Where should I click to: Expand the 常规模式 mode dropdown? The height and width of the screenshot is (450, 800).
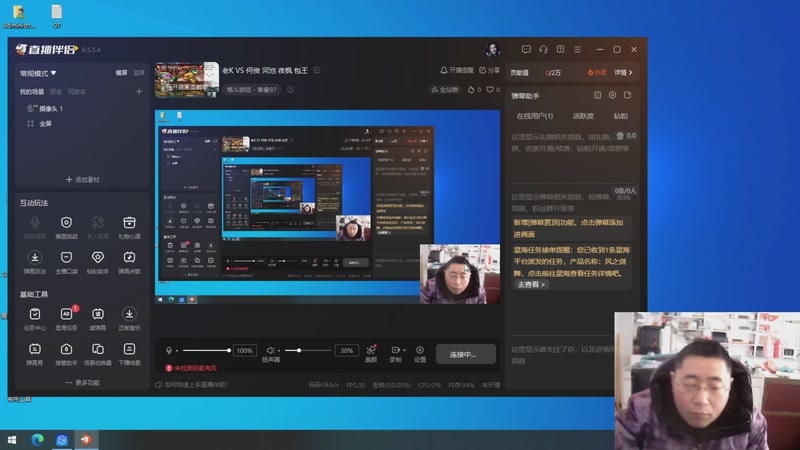(x=38, y=73)
